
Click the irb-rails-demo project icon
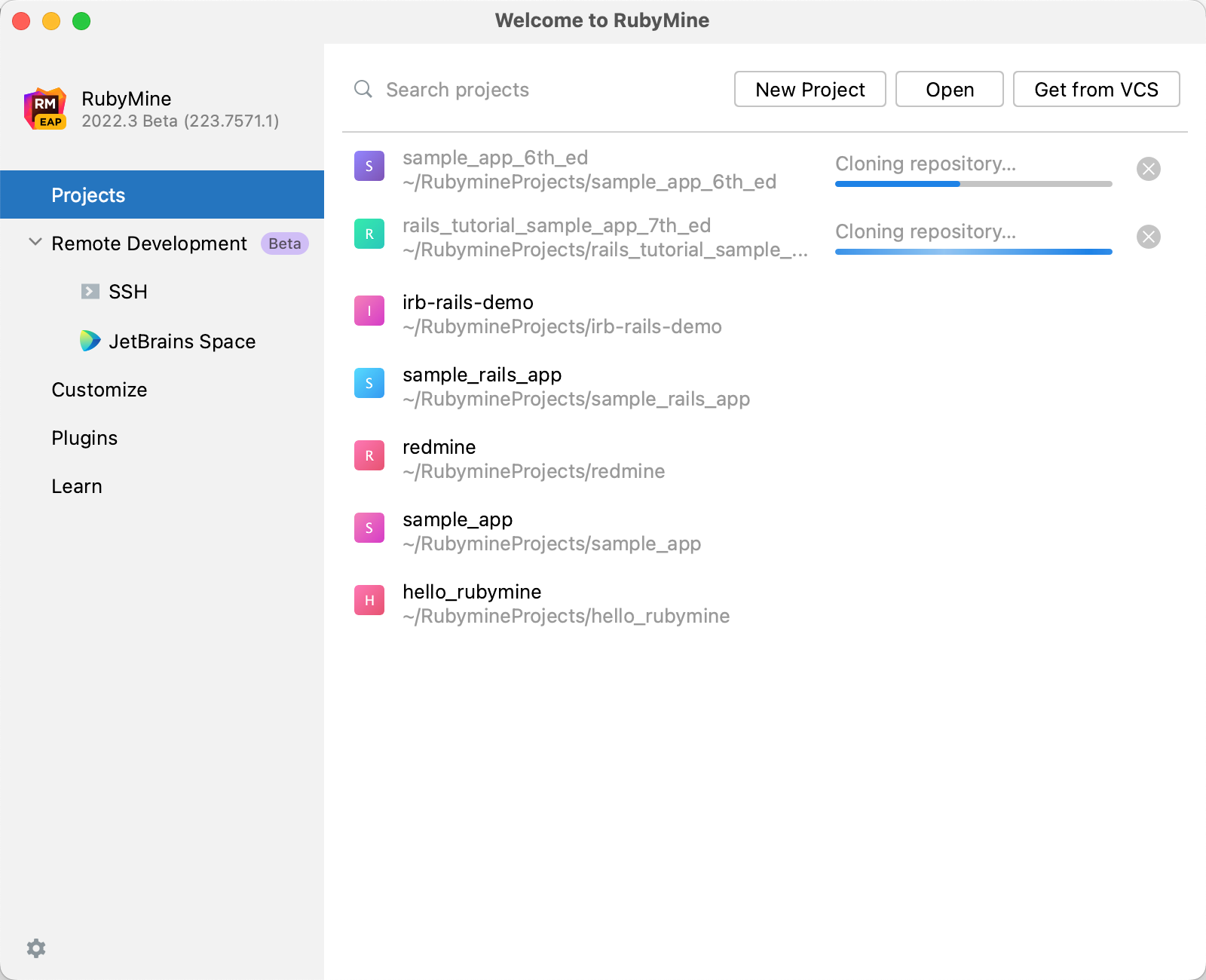point(369,311)
